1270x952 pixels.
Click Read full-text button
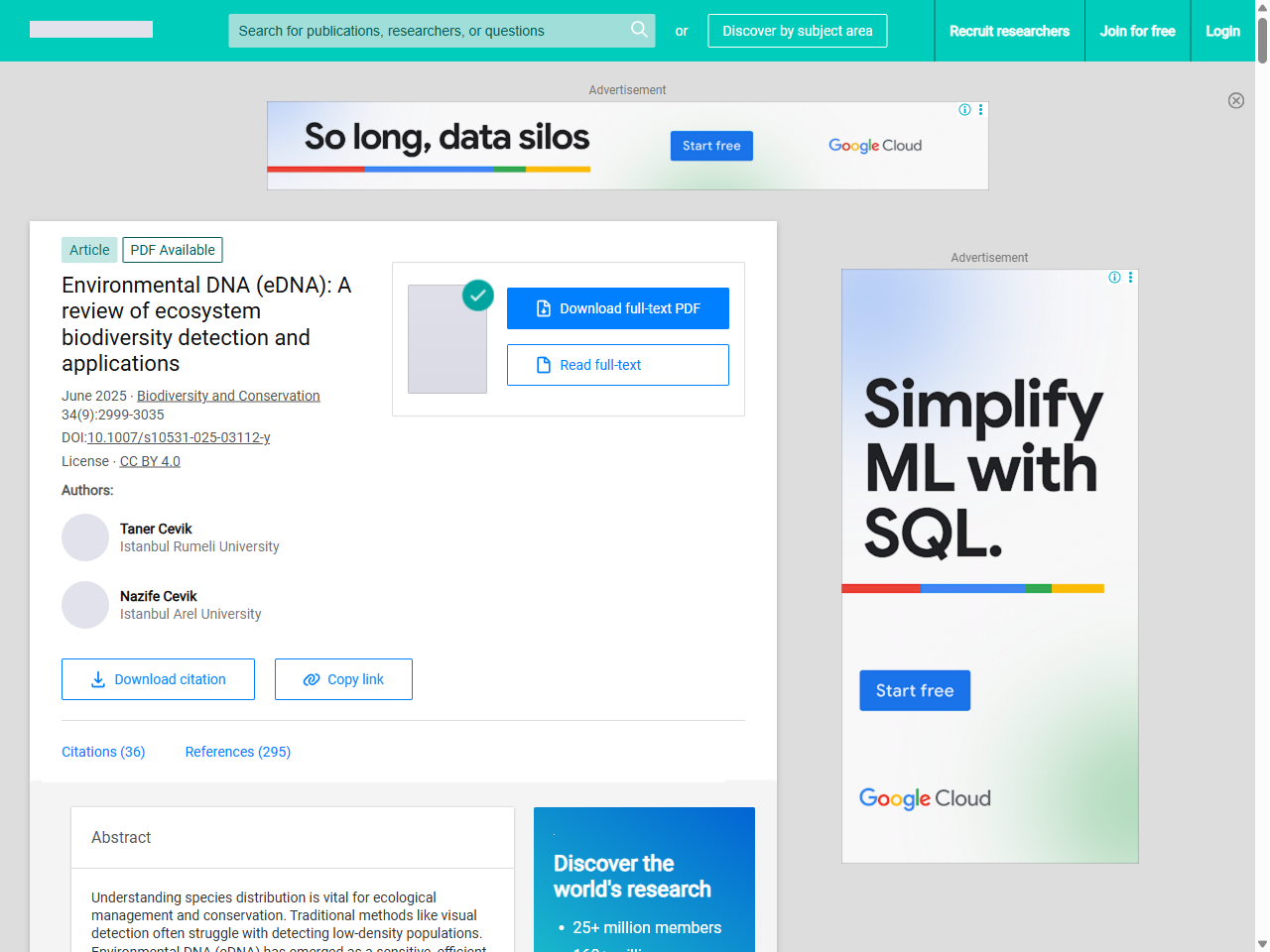coord(618,365)
